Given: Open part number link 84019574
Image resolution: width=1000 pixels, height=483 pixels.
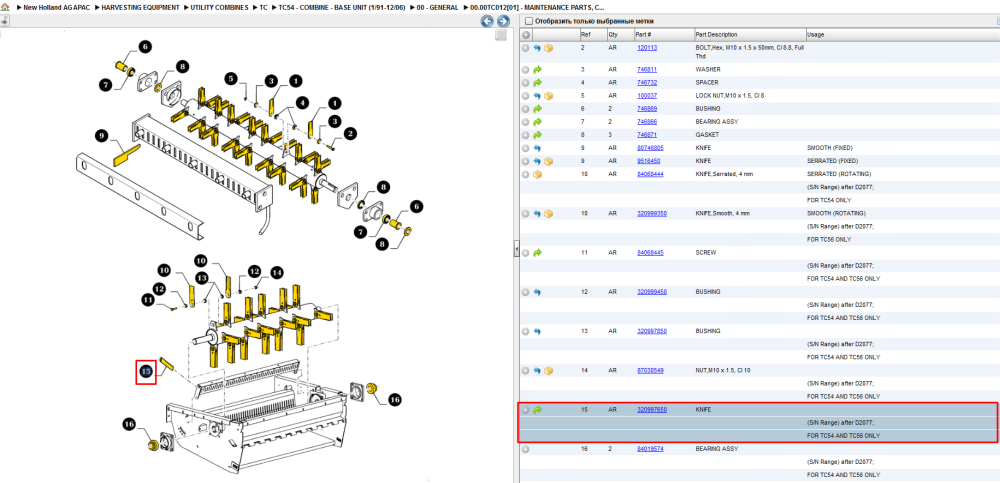Looking at the screenshot, I should coord(650,449).
